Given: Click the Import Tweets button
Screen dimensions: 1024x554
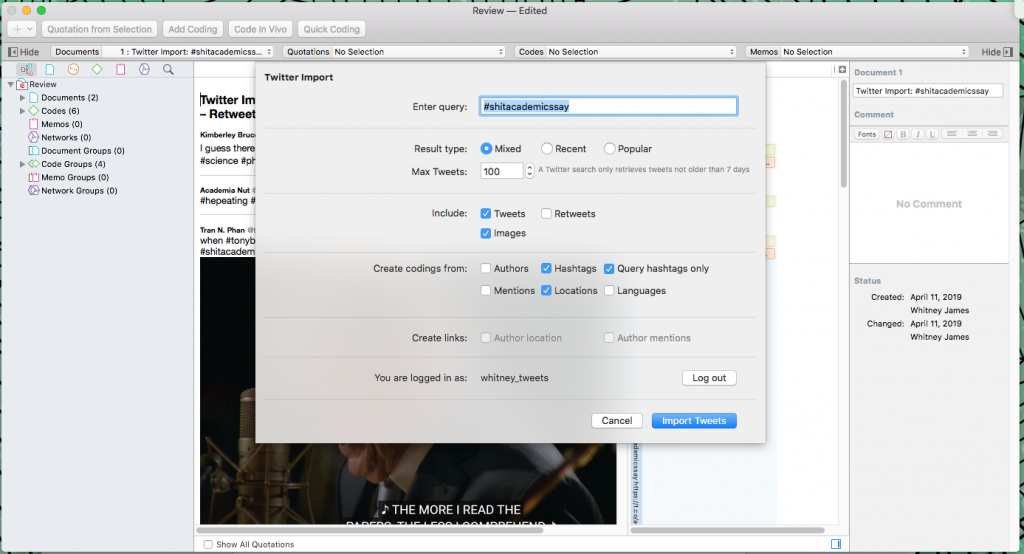Looking at the screenshot, I should tap(694, 421).
